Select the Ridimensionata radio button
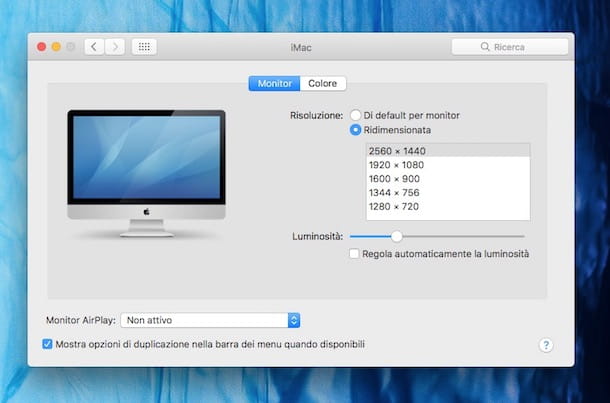Image resolution: width=610 pixels, height=403 pixels. (355, 130)
